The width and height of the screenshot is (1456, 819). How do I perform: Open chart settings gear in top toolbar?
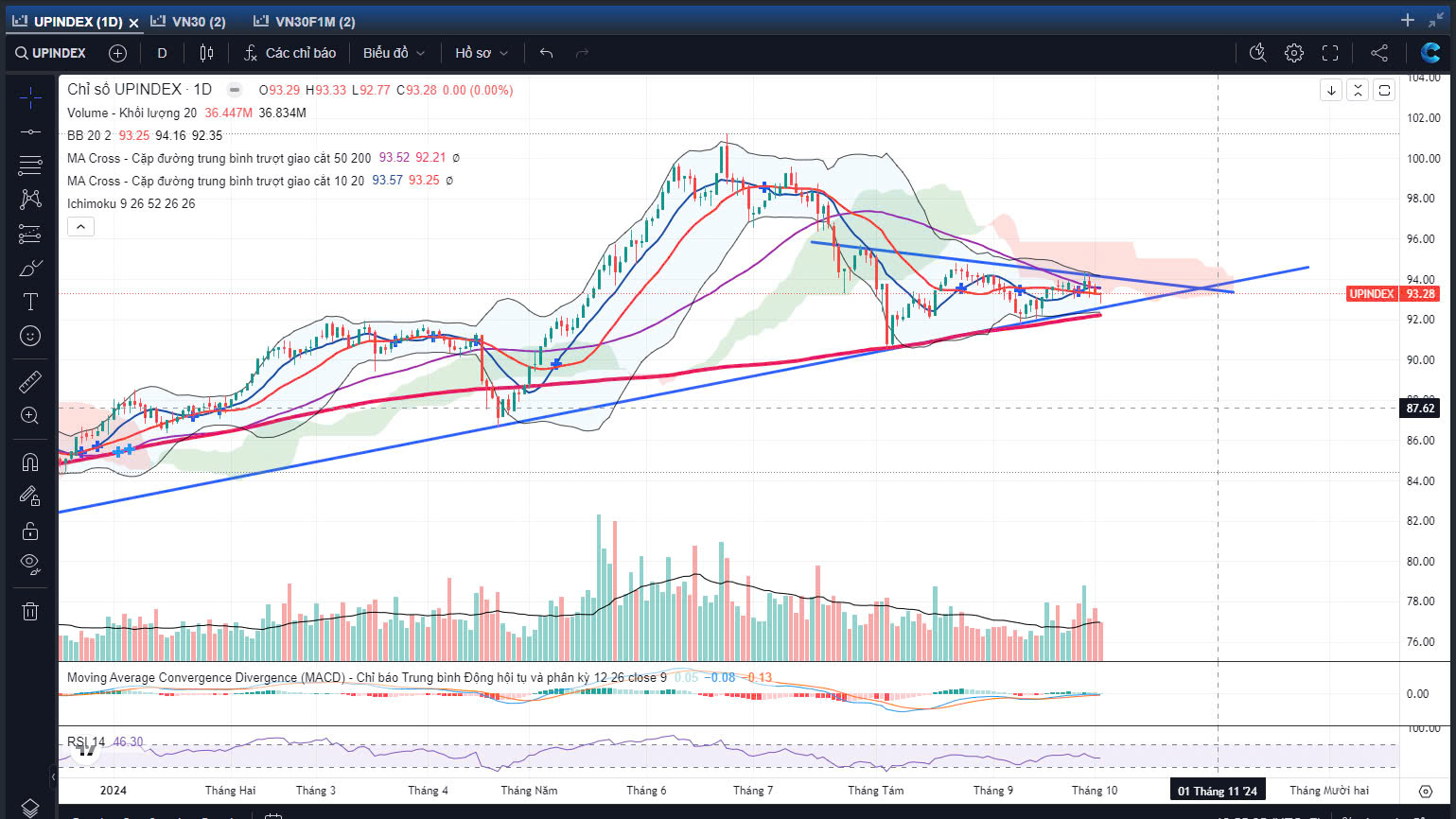click(x=1294, y=53)
